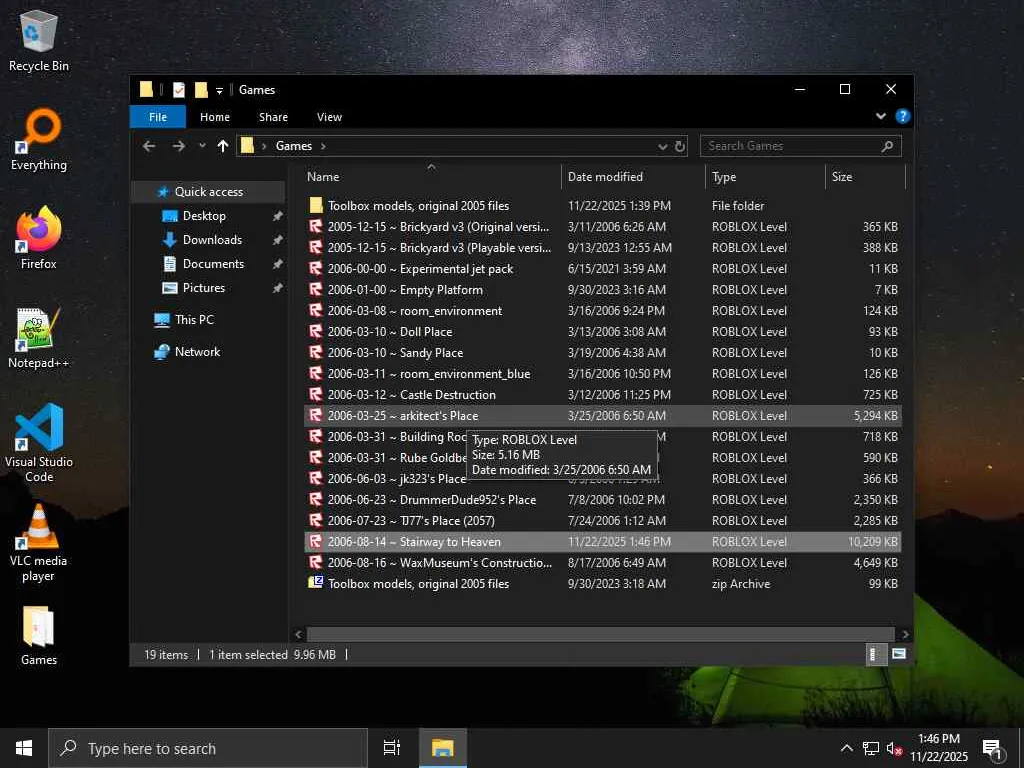Select 2006-03-10 Doll Place file

tap(603, 332)
